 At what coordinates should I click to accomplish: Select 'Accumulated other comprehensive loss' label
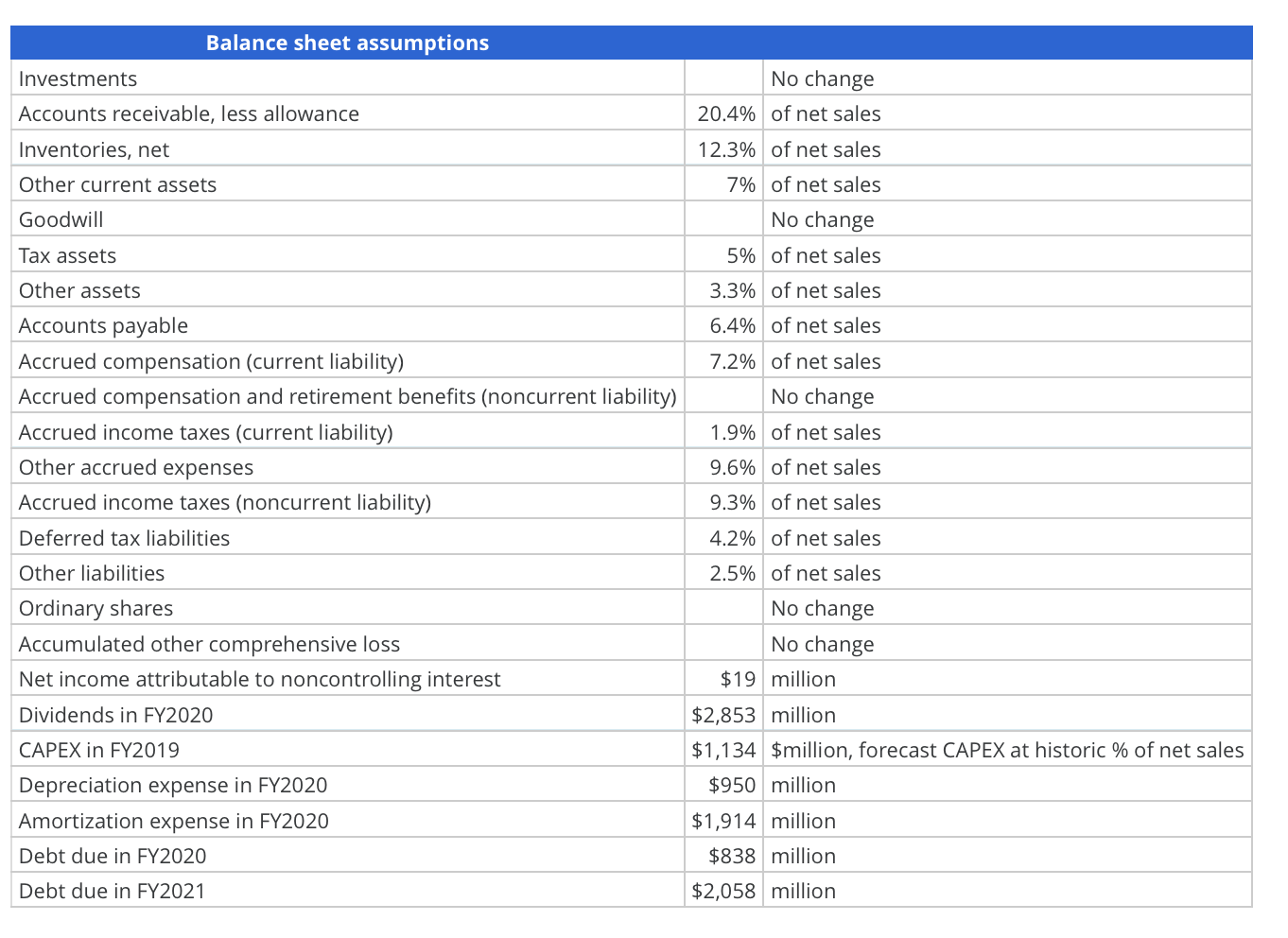tap(210, 644)
